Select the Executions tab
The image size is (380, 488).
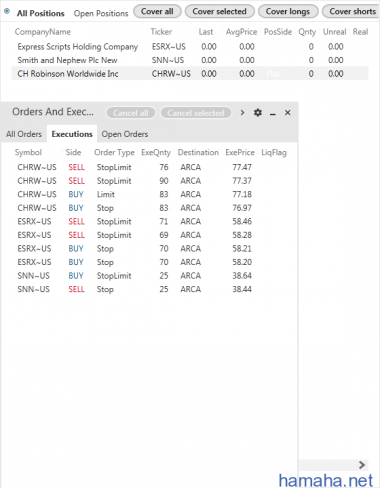pos(72,134)
